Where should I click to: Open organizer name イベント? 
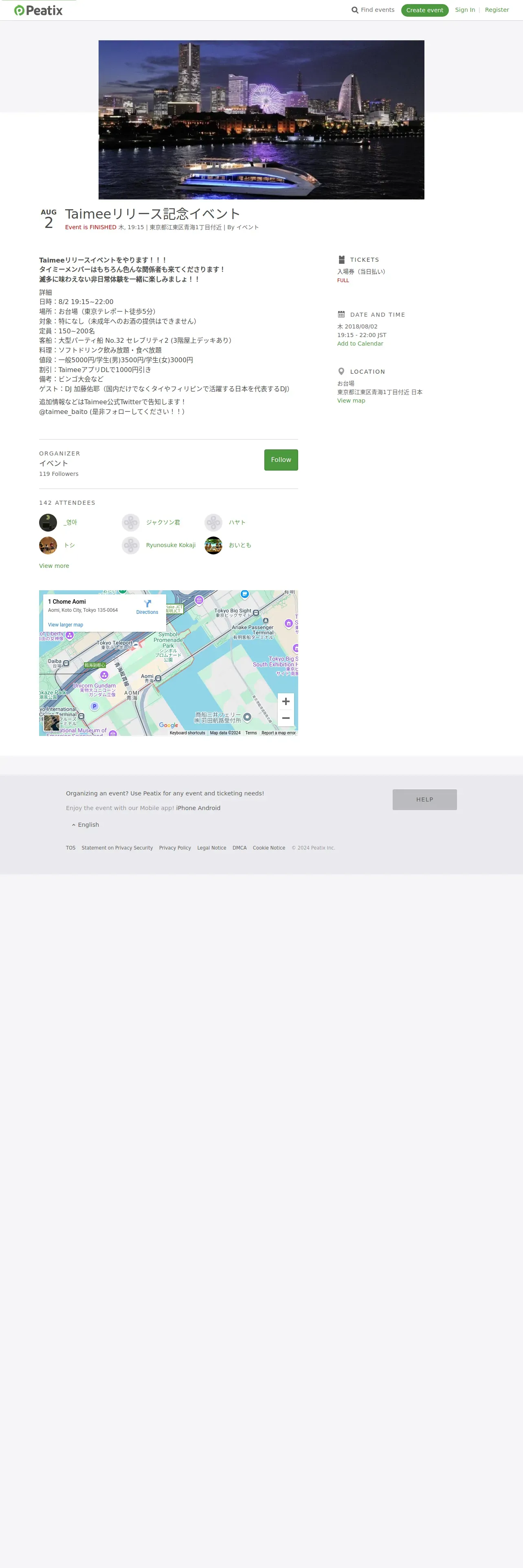coord(54,463)
